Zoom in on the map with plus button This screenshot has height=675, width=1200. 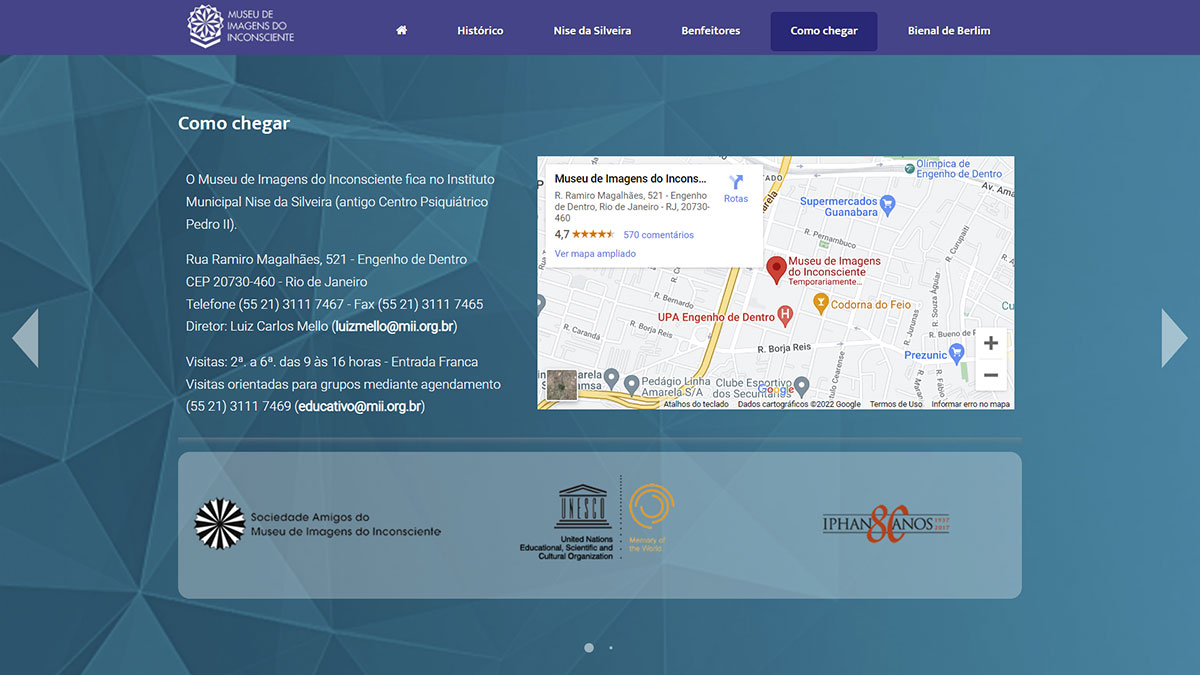[x=990, y=344]
